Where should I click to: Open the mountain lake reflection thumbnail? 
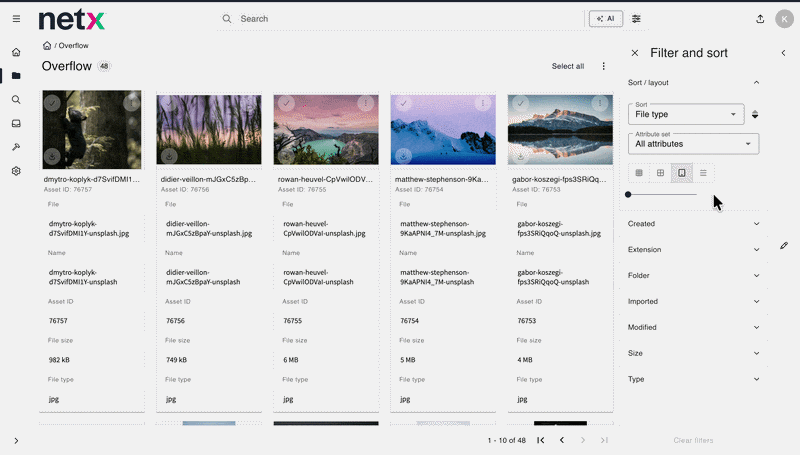(x=560, y=130)
